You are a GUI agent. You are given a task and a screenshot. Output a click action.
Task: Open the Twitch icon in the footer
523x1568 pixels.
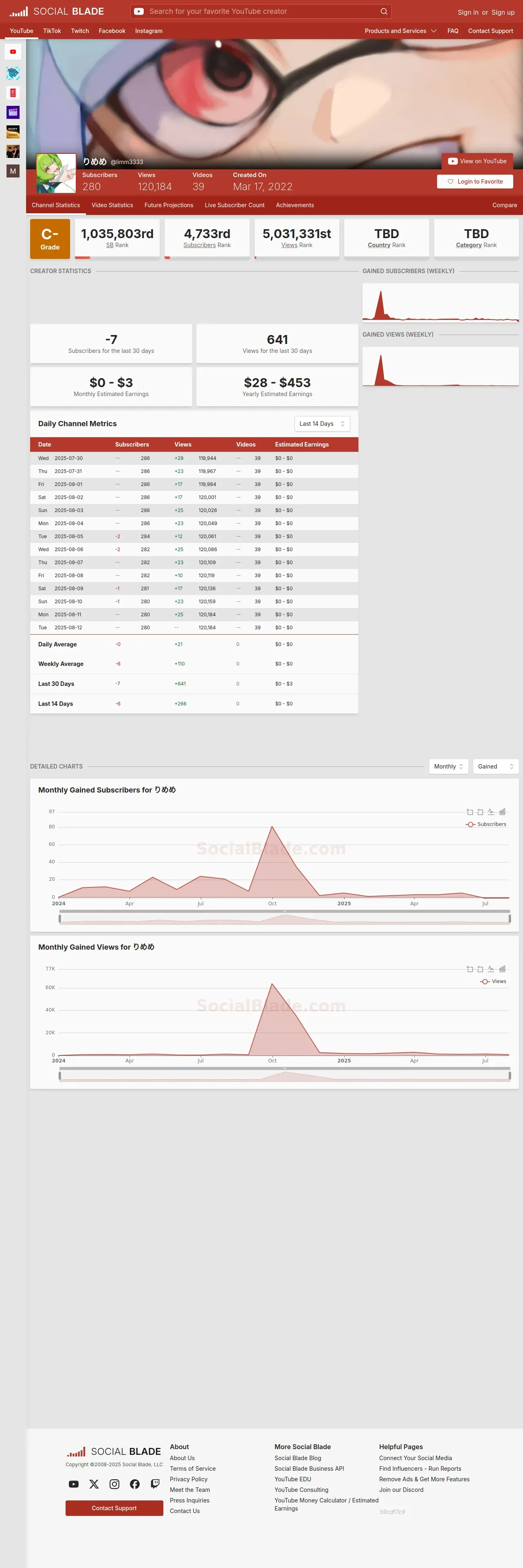coord(155,1484)
